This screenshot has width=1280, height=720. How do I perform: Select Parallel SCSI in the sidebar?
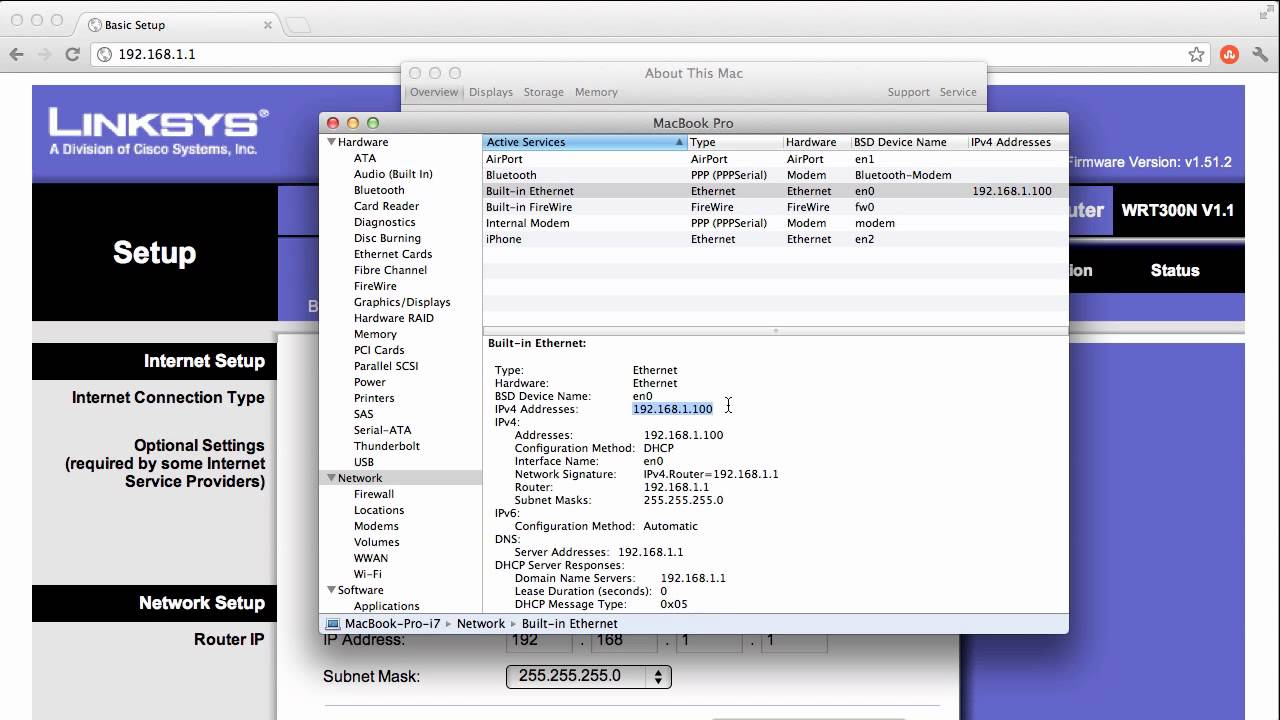[386, 366]
